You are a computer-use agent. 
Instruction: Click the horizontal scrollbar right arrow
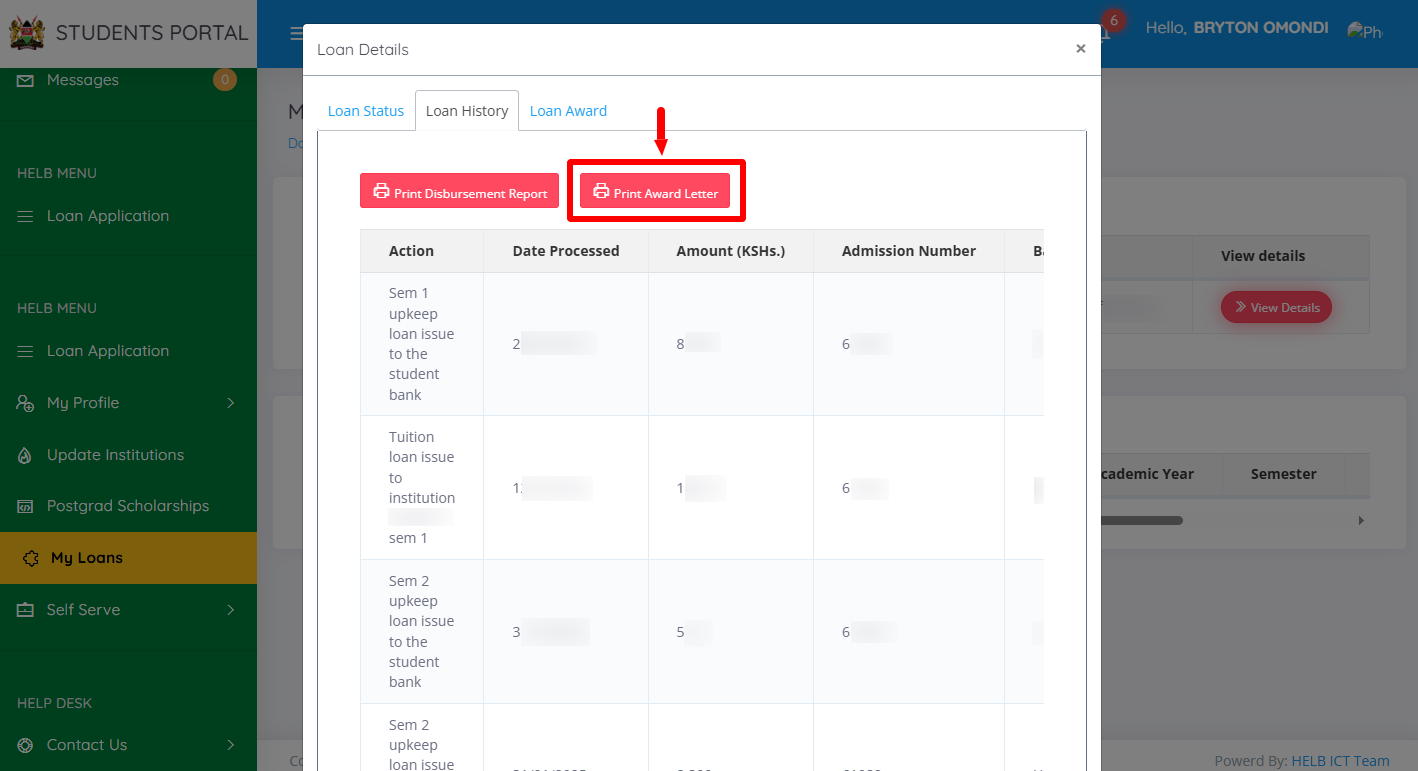coord(1360,521)
